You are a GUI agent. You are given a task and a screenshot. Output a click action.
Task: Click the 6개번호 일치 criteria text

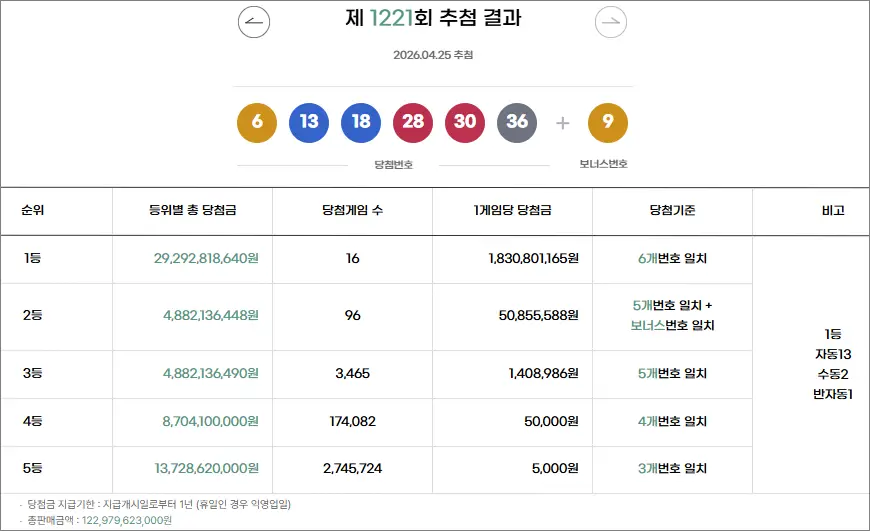[672, 259]
